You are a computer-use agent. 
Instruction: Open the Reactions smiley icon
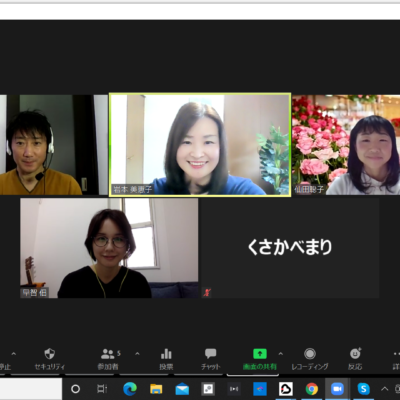[x=355, y=353]
